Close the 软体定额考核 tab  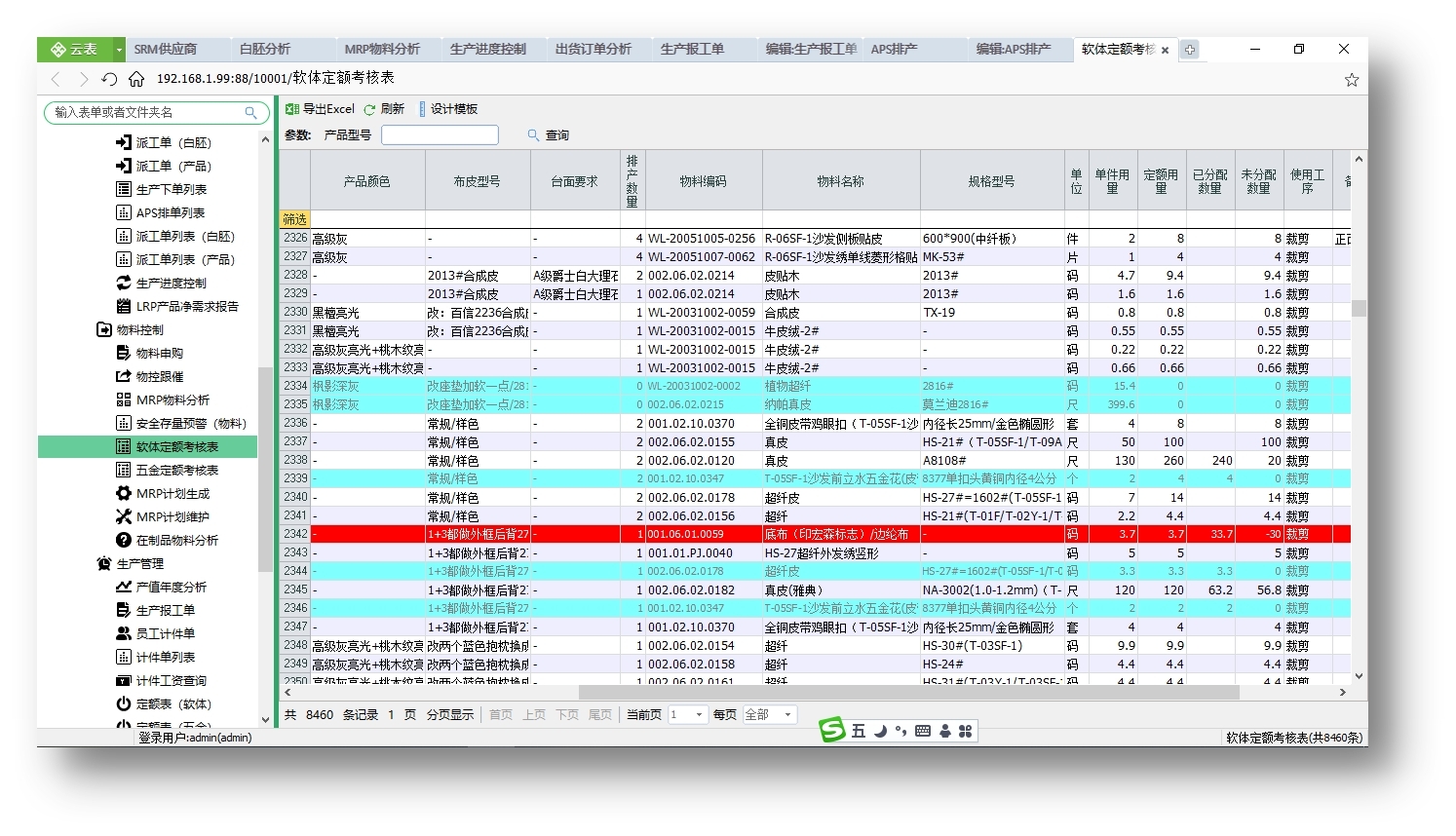[1165, 50]
